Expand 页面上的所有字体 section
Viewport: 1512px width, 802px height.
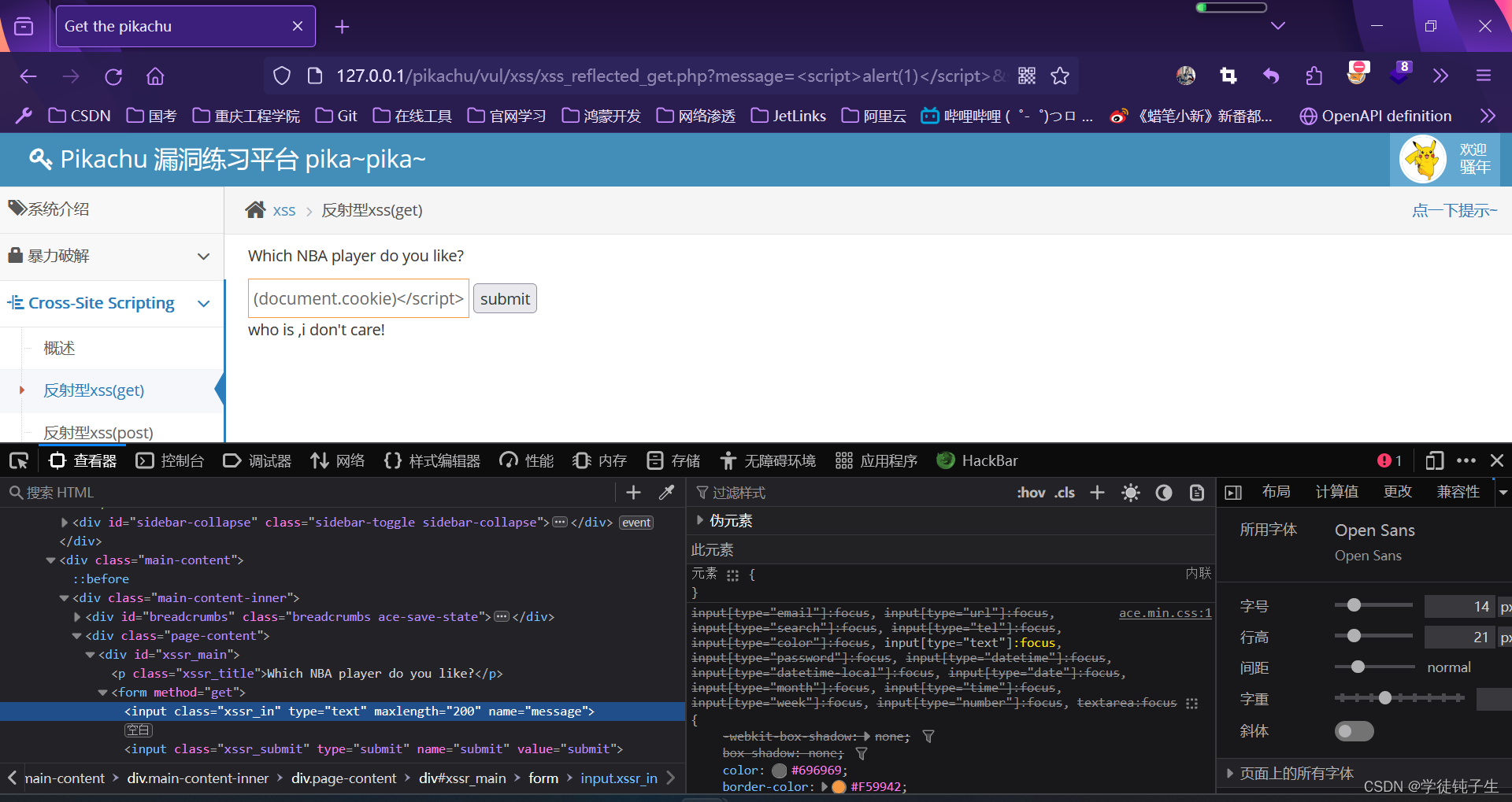(1229, 774)
